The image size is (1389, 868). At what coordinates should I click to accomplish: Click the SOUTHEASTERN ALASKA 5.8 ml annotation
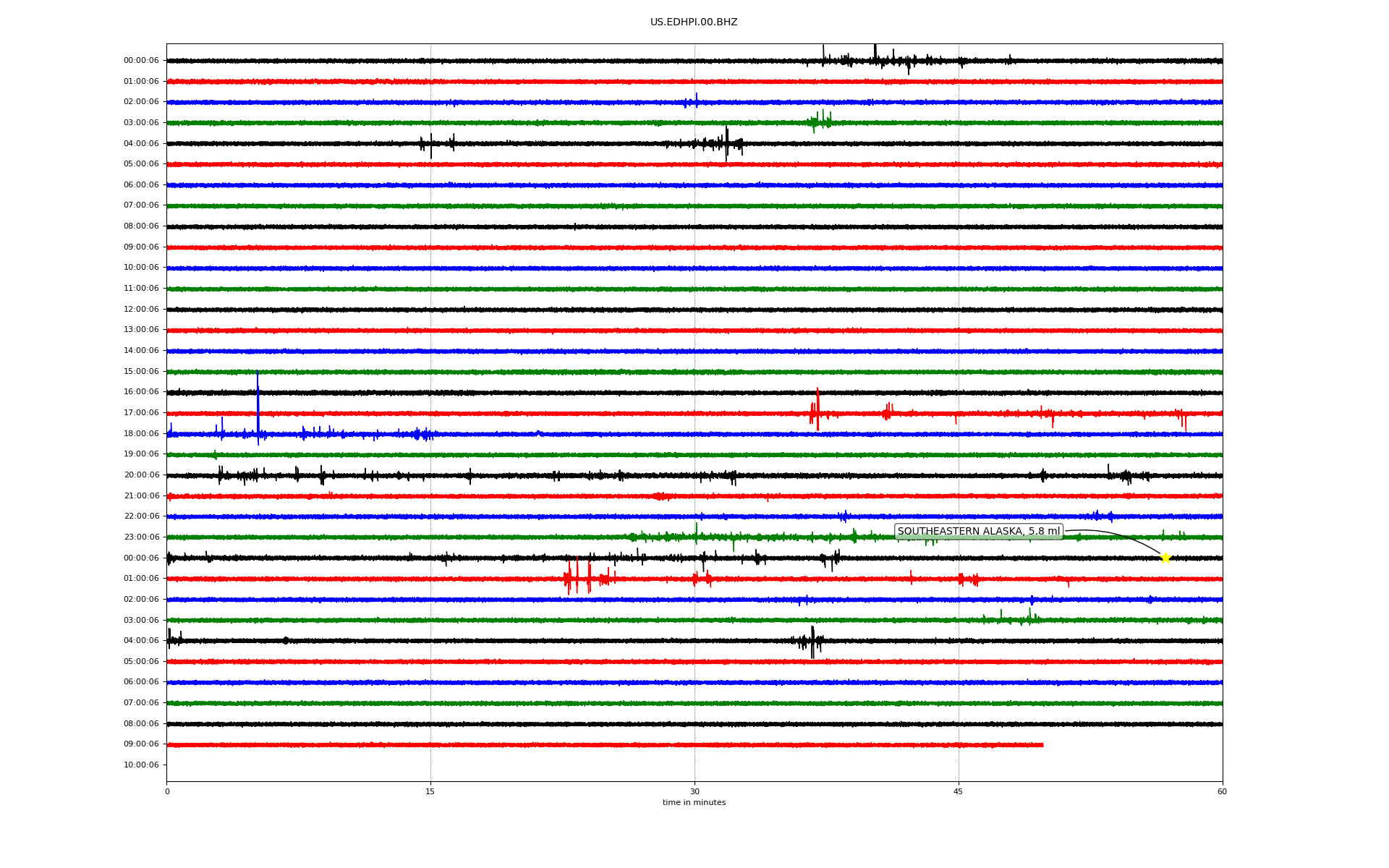coord(978,532)
